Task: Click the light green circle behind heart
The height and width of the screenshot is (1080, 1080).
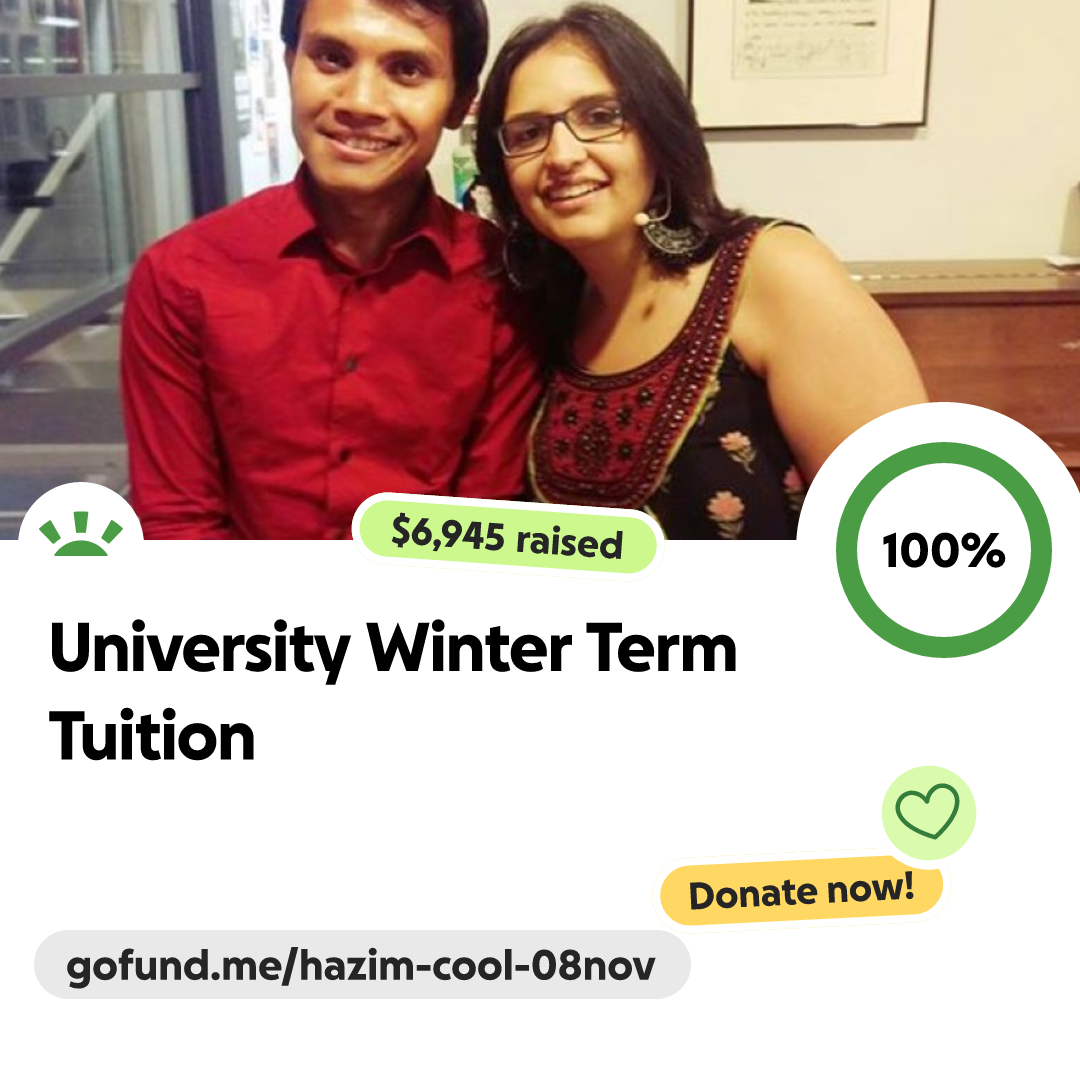Action: 928,813
